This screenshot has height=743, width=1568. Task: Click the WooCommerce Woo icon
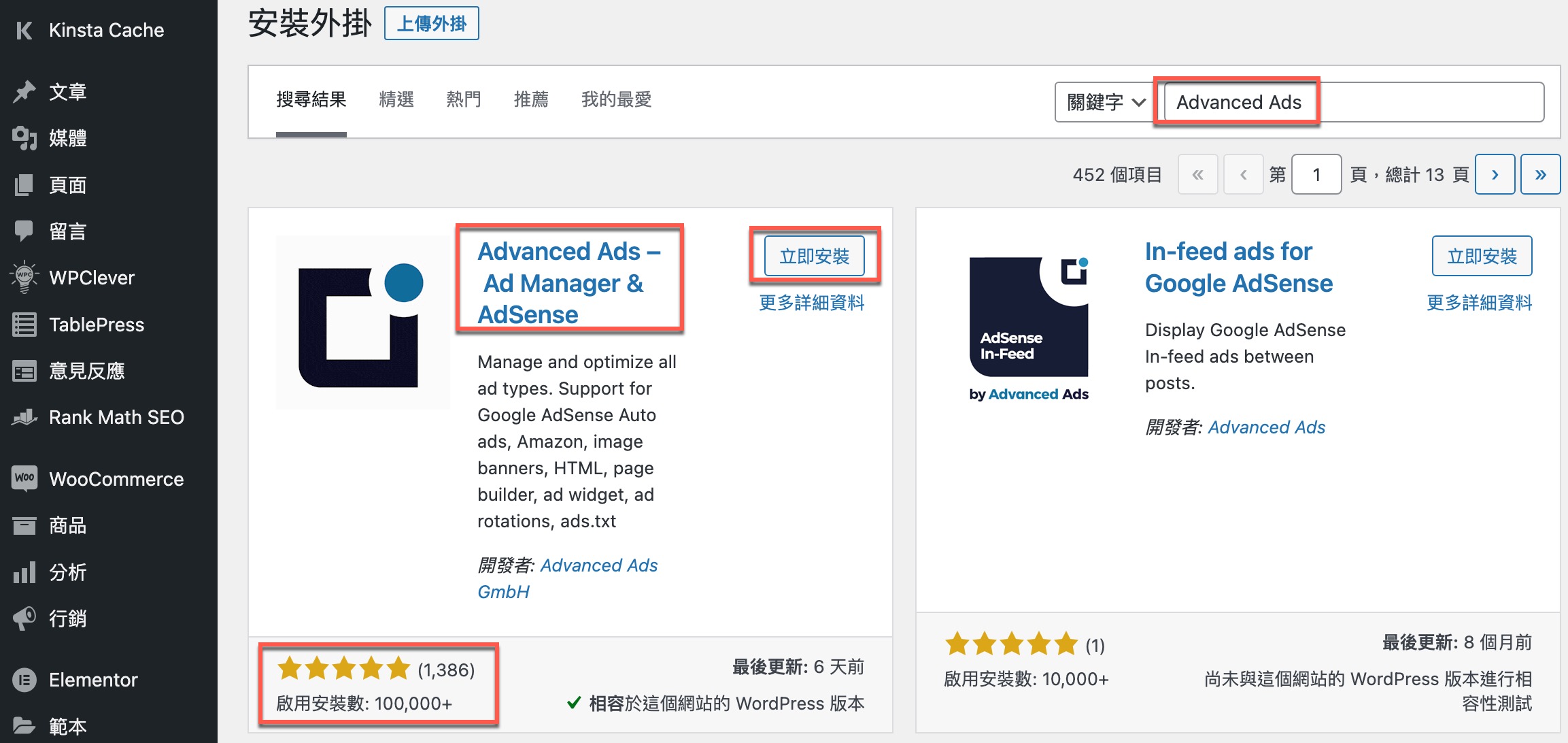(24, 478)
